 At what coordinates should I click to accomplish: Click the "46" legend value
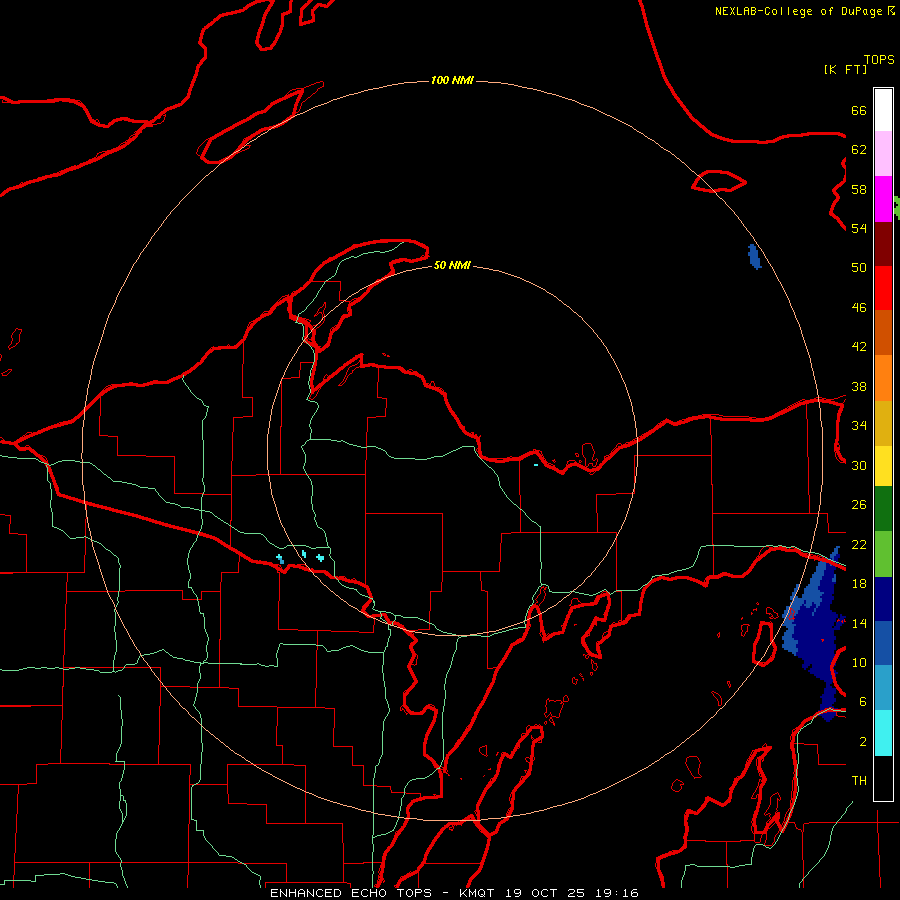coord(859,308)
